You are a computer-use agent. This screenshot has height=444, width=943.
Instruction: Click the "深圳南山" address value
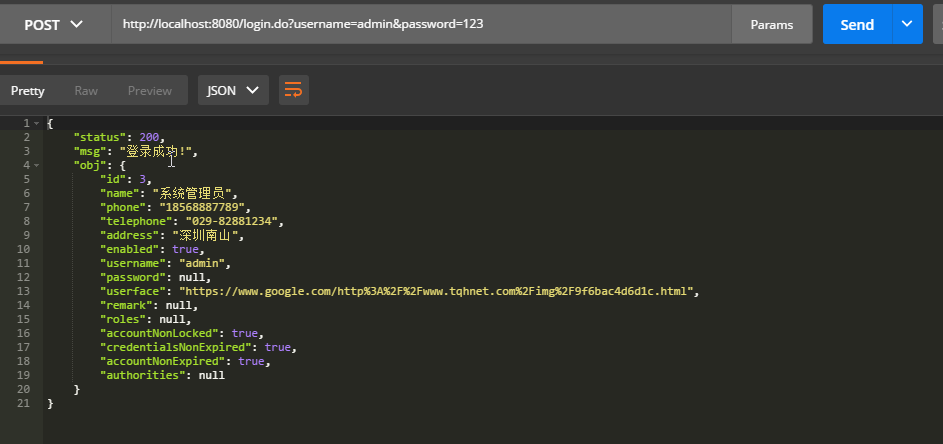point(205,235)
